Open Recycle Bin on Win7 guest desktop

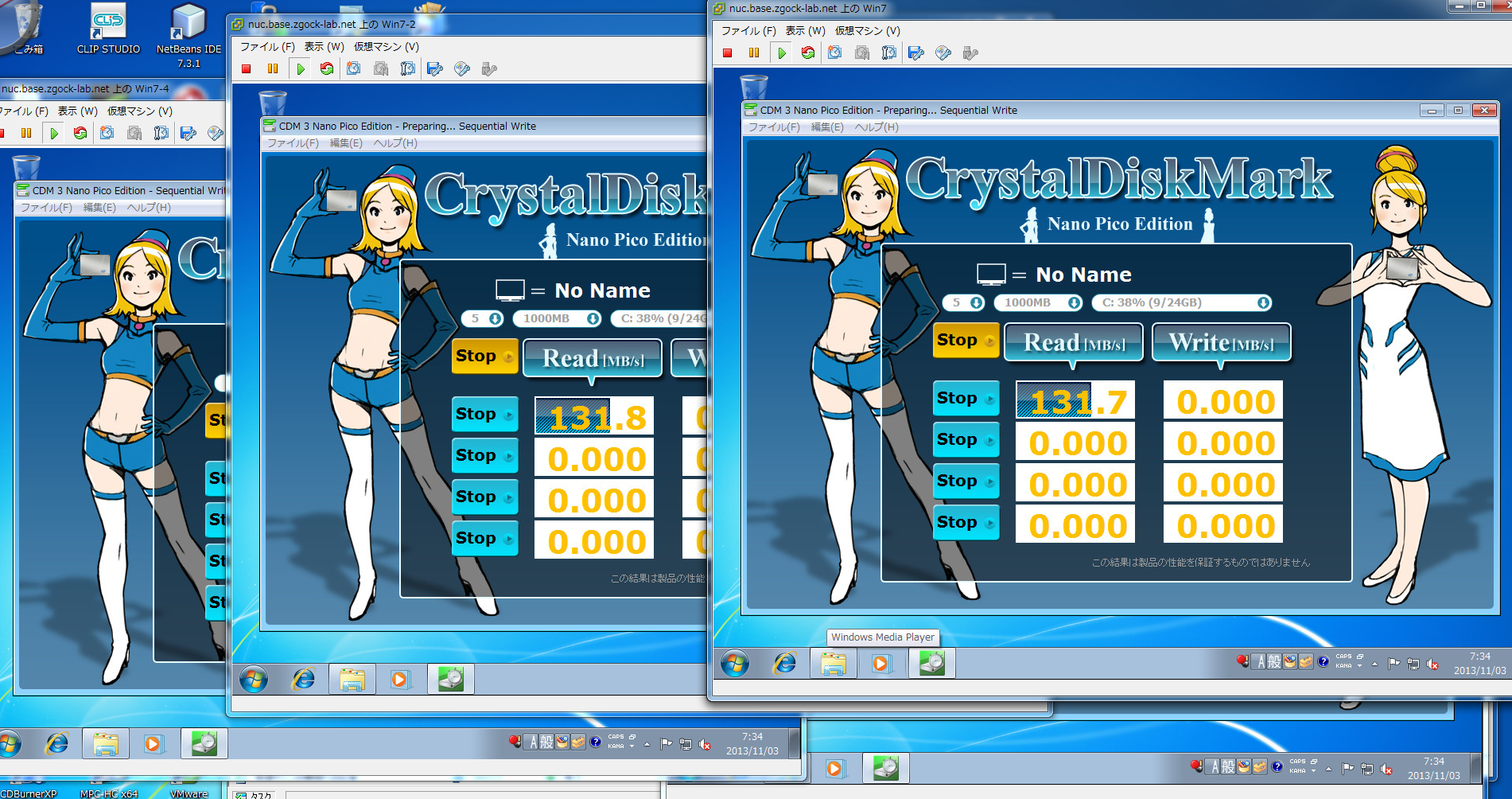[753, 88]
